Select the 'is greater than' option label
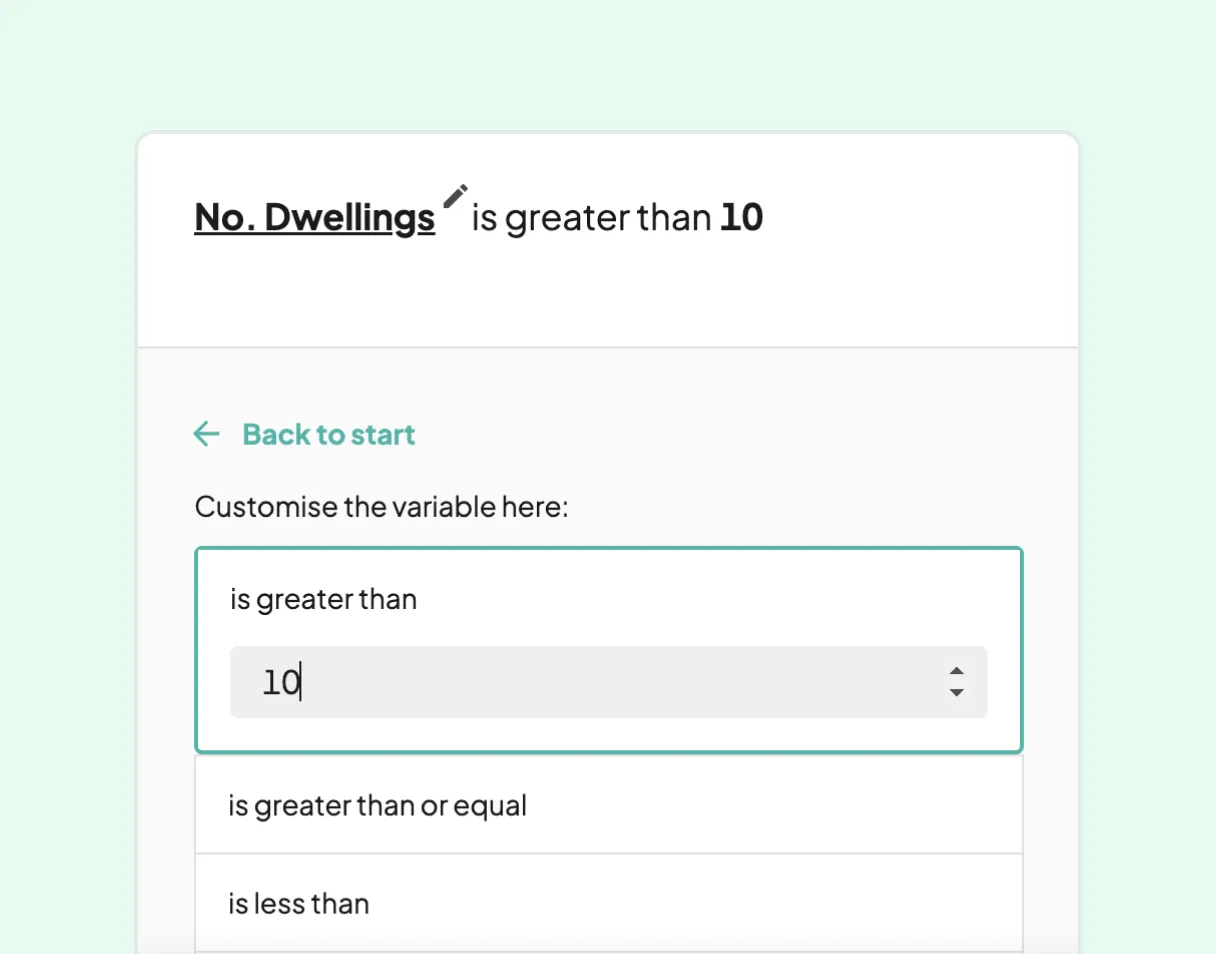Screen dimensions: 1216x954 pyautogui.click(x=323, y=599)
